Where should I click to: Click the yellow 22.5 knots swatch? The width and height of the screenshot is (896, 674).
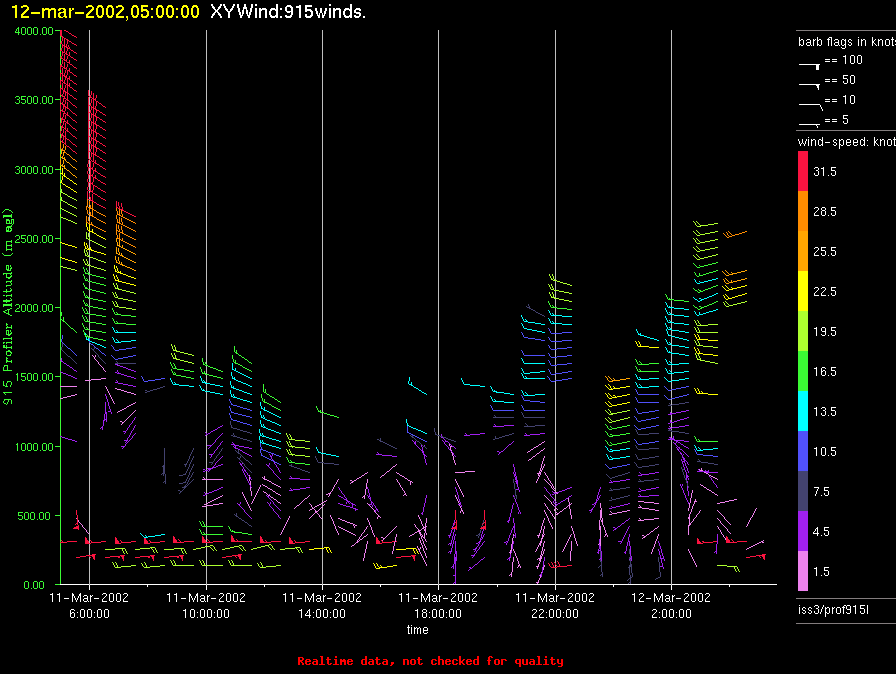803,291
